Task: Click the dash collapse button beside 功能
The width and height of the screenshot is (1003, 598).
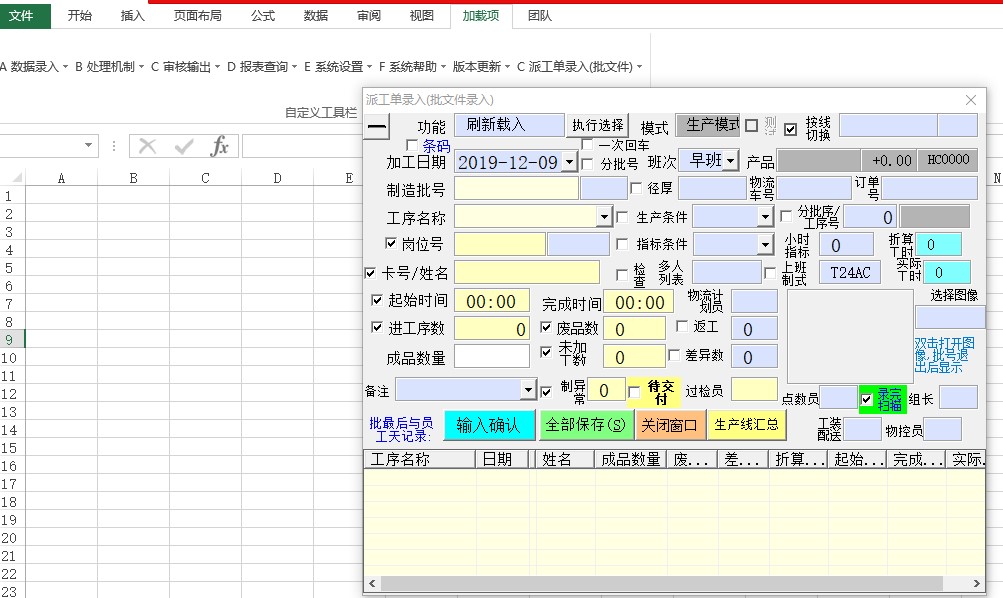Action: tap(377, 126)
